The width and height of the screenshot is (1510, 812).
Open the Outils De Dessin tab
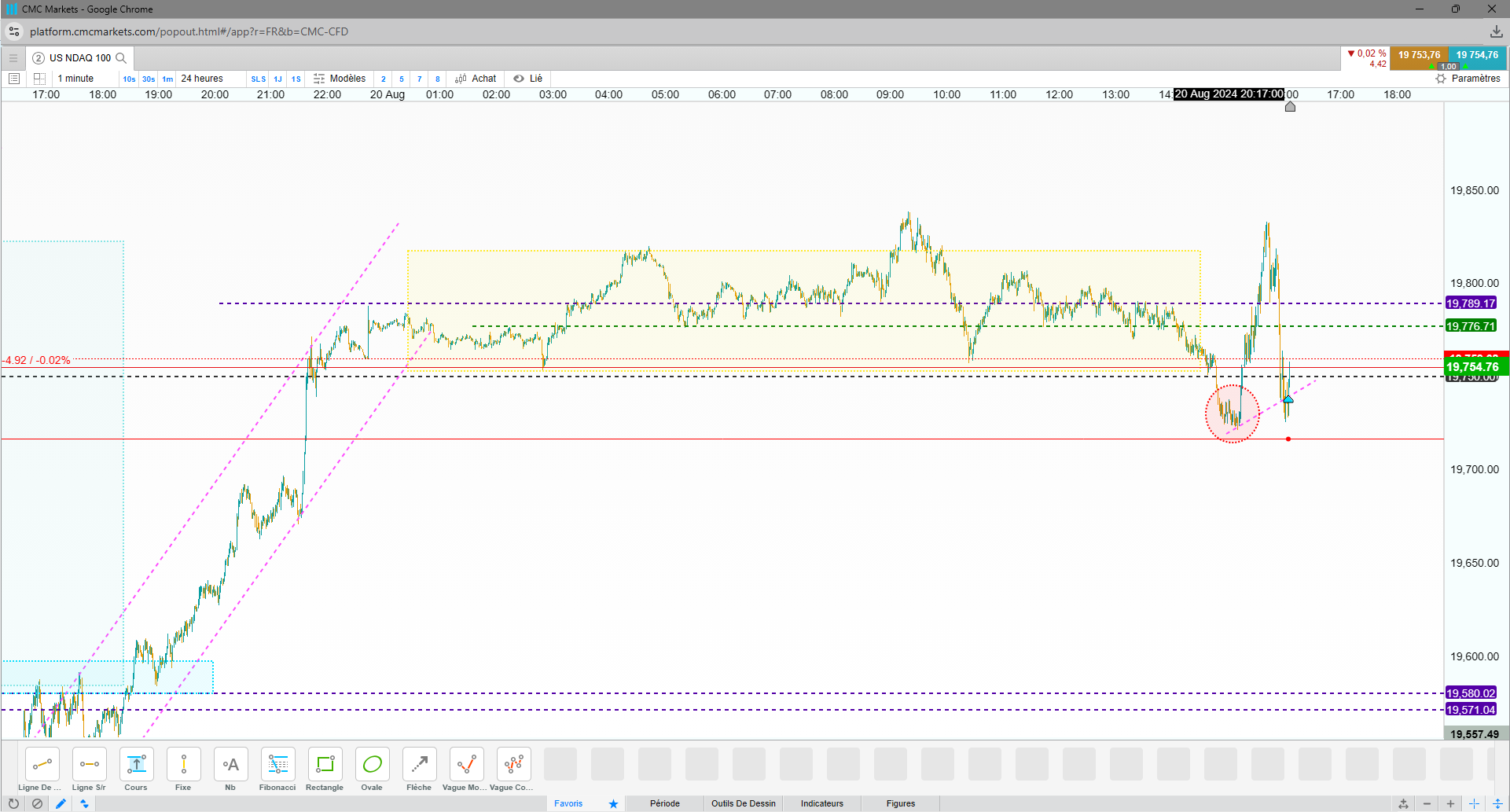(744, 803)
